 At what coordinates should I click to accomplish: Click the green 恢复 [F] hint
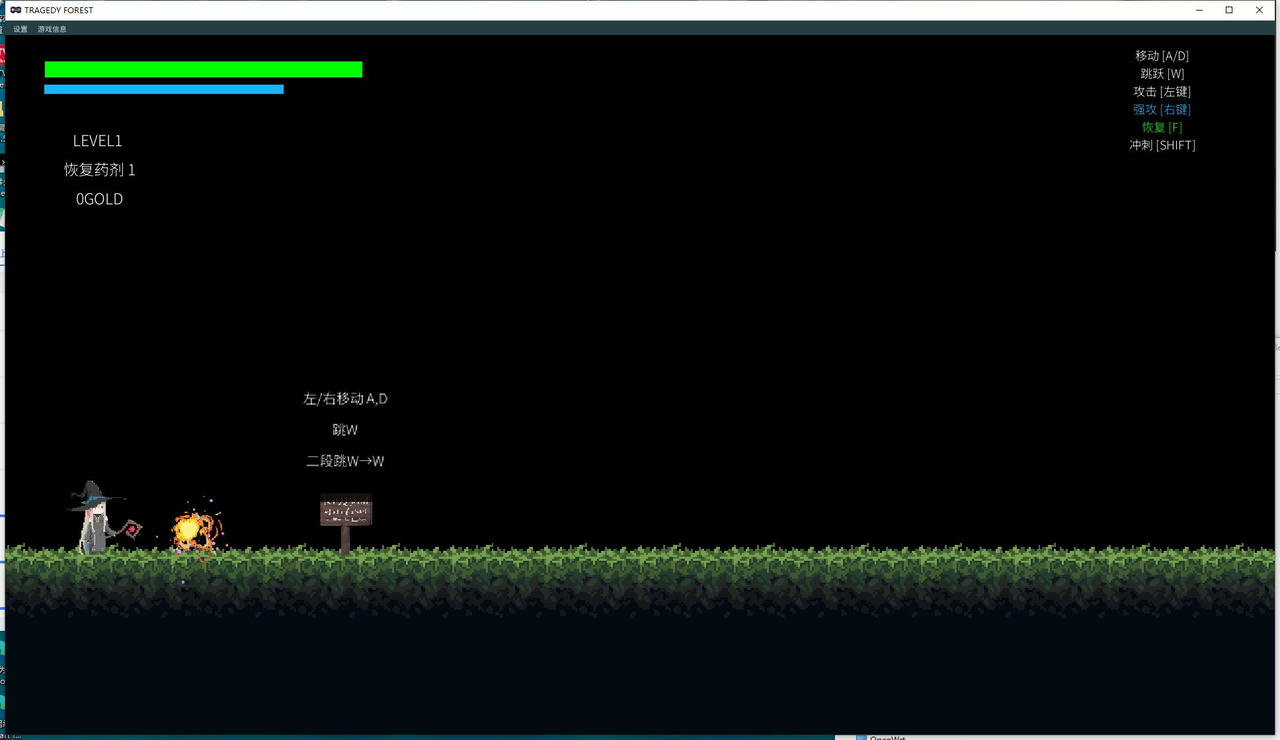pos(1162,127)
